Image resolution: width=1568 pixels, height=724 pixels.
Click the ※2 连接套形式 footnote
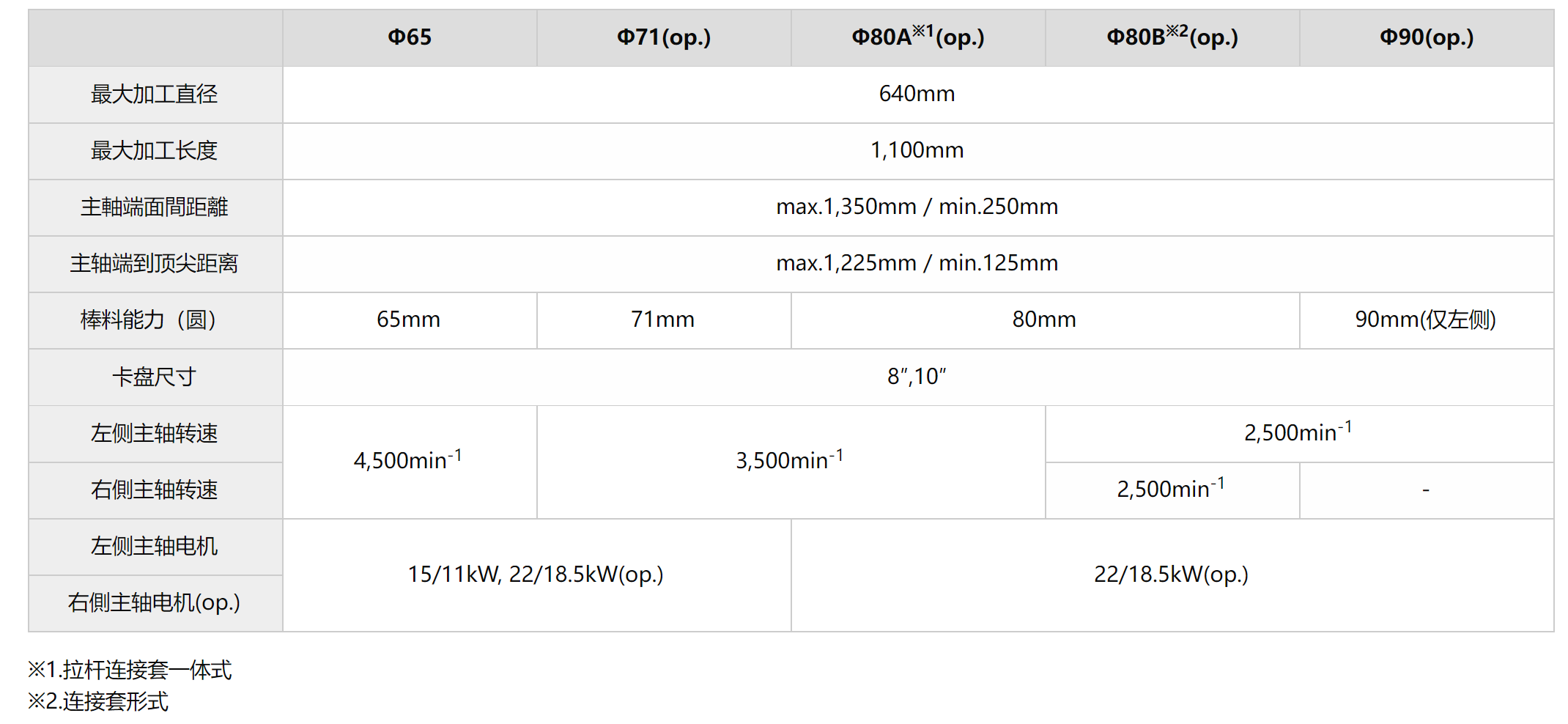point(99,702)
